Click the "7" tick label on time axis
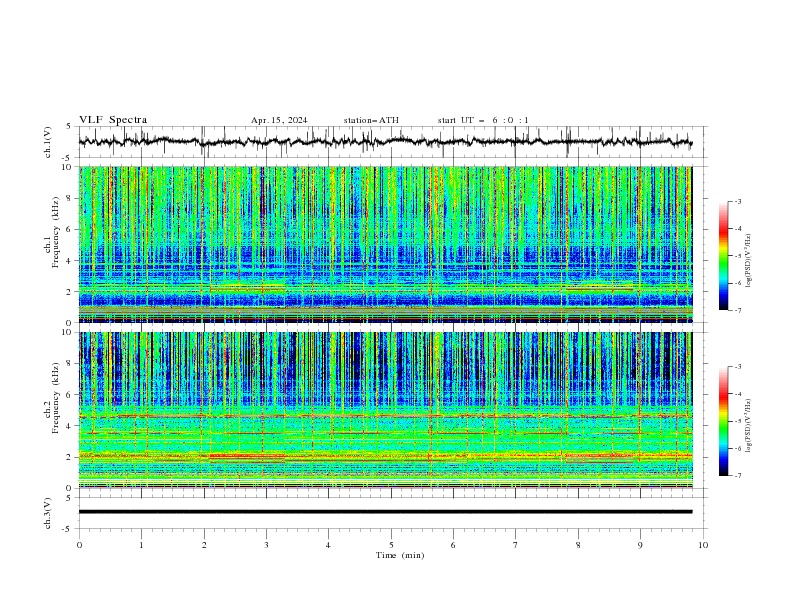 516,545
